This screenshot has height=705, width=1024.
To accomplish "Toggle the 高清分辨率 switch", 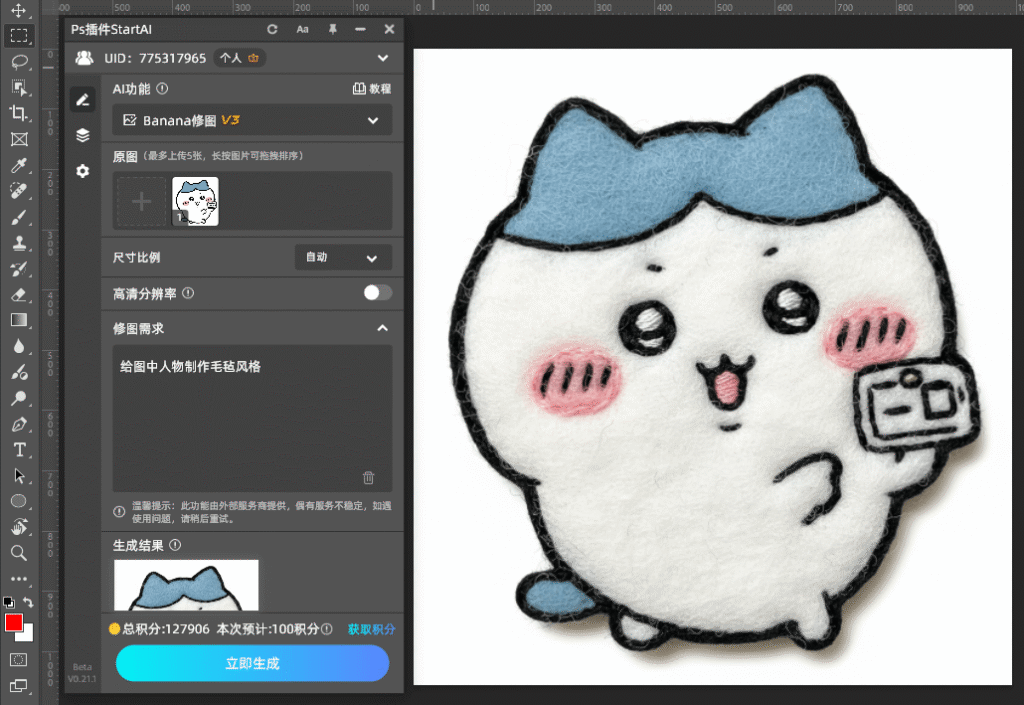I will coord(378,293).
